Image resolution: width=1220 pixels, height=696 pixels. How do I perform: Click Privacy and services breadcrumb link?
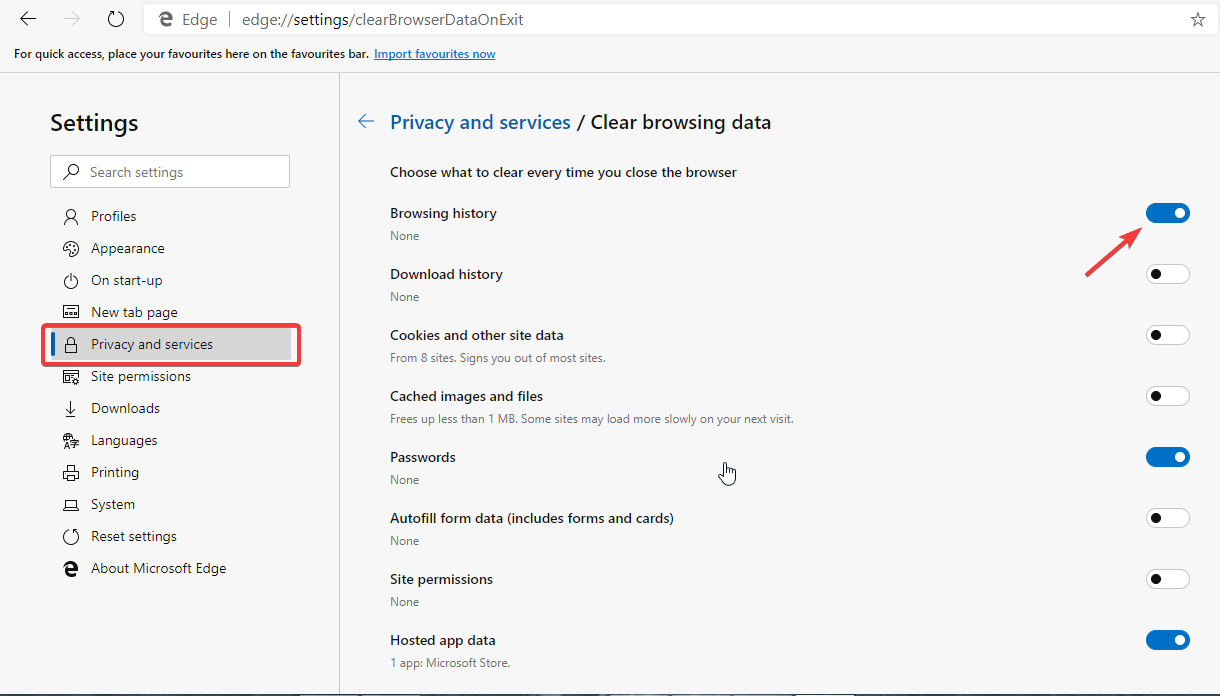[480, 122]
